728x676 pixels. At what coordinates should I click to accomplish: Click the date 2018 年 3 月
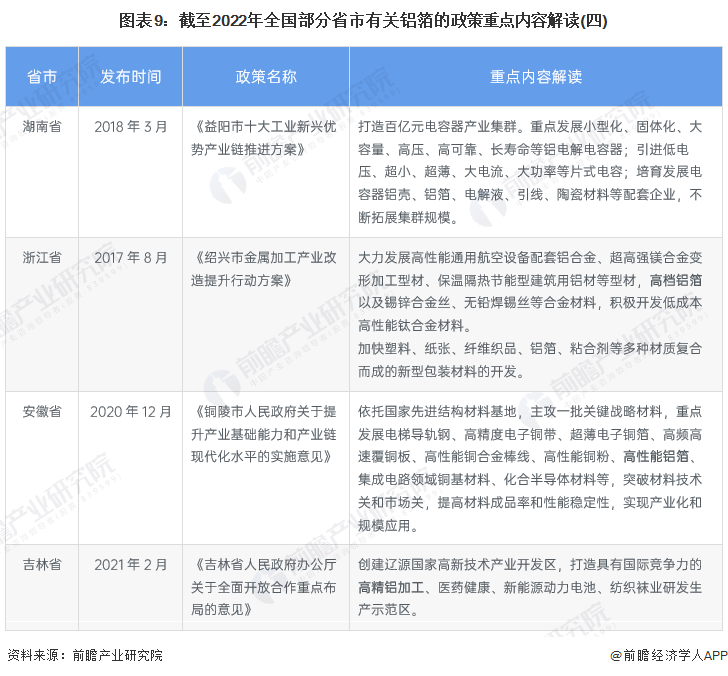coord(130,126)
